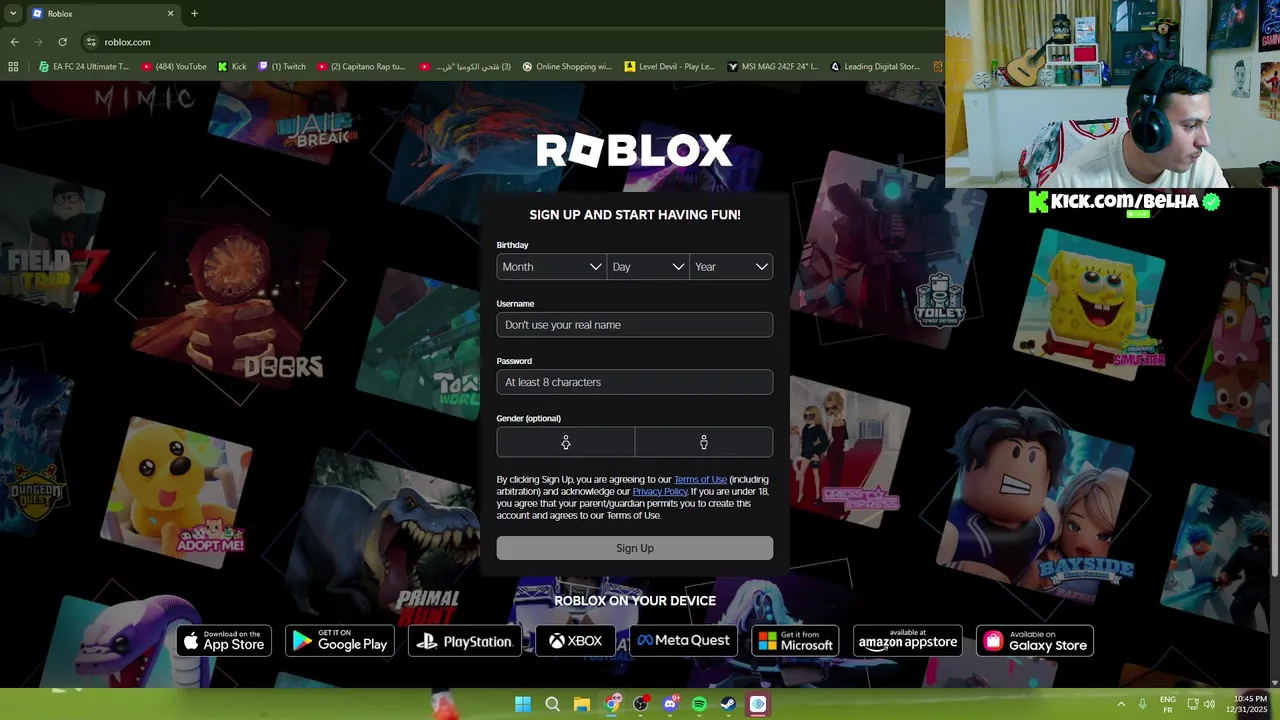Open the Privacy Policy link
This screenshot has height=720, width=1280.
point(660,492)
